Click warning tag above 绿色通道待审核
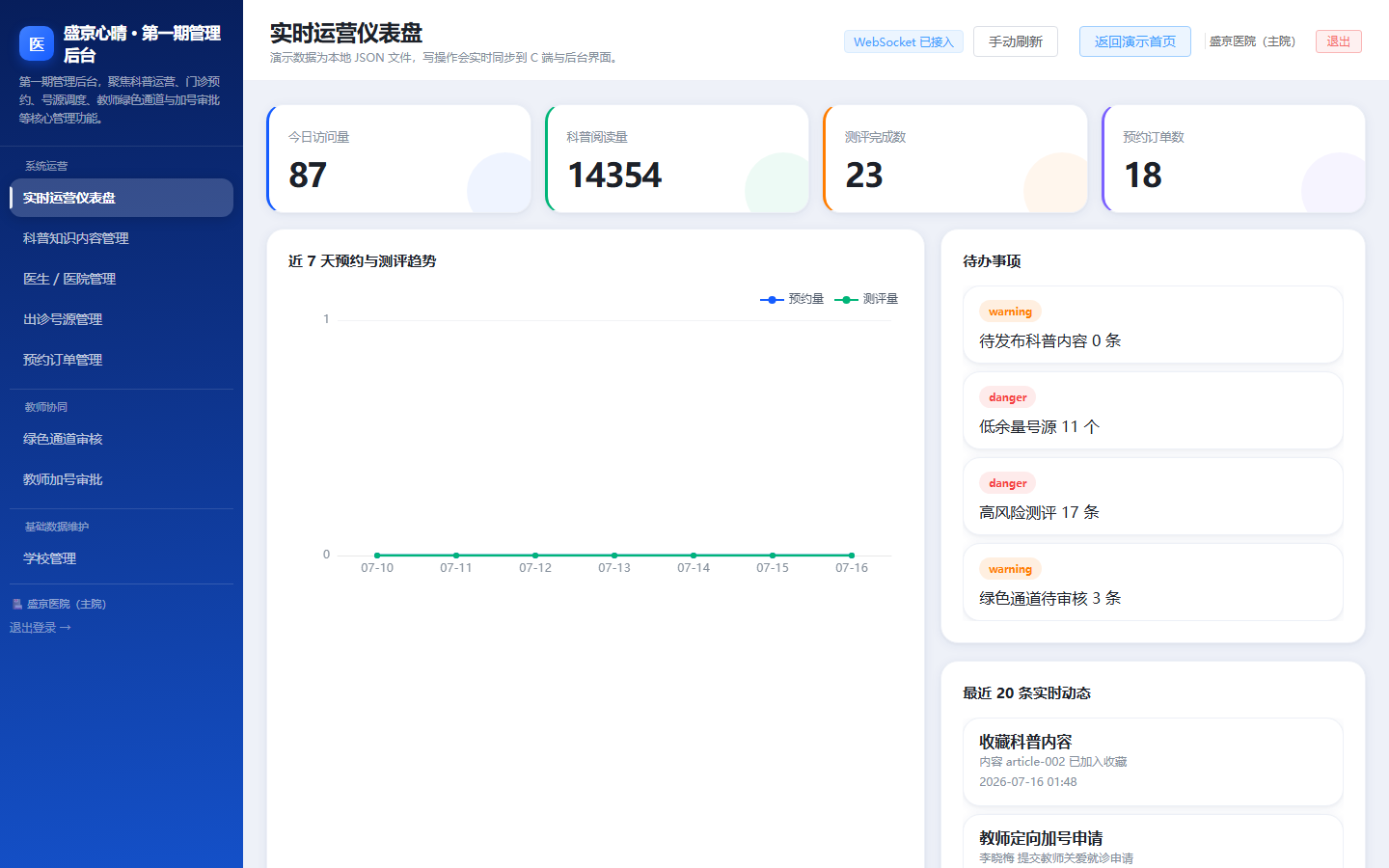The image size is (1389, 868). (1010, 569)
